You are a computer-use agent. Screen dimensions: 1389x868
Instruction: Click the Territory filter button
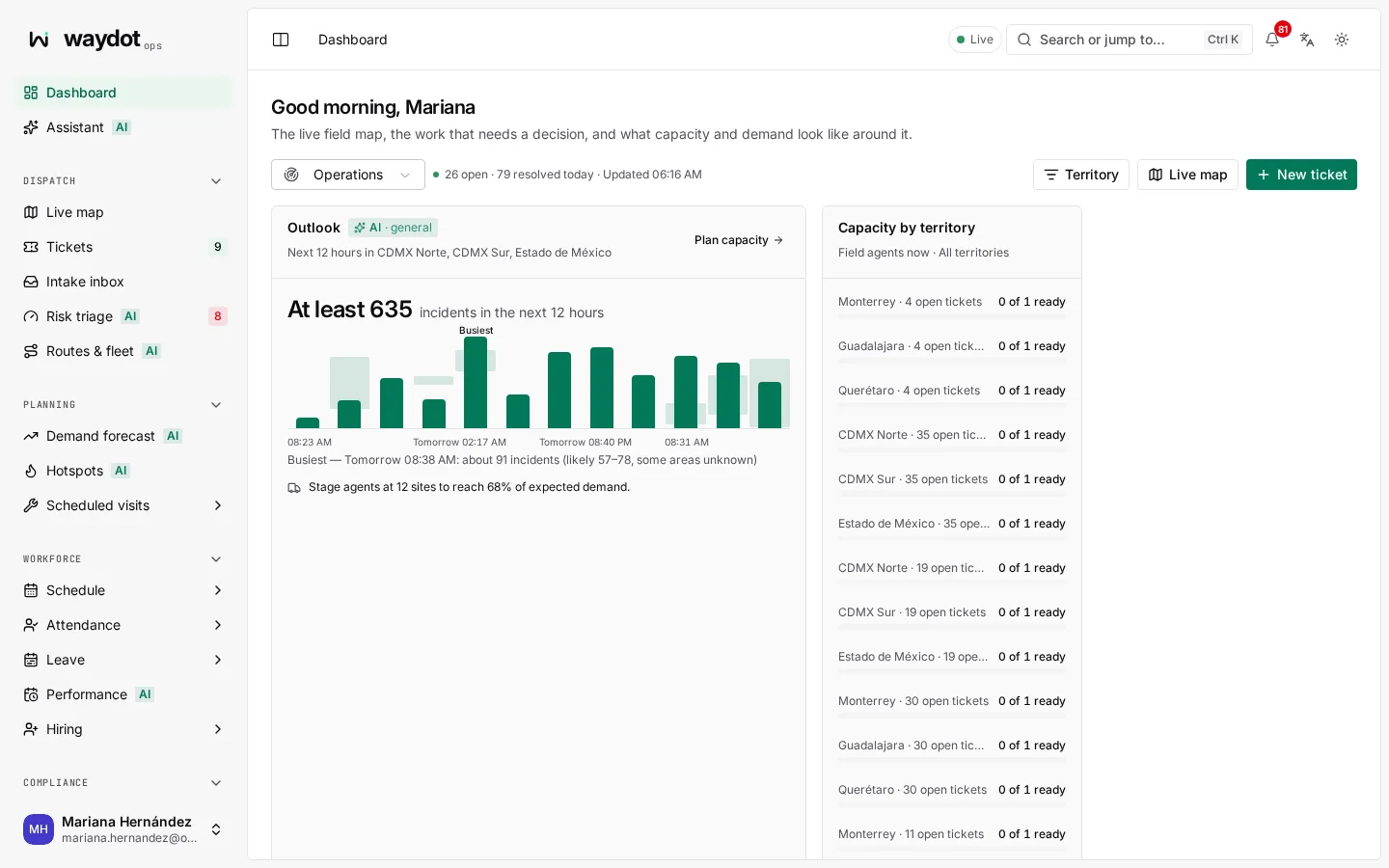(x=1081, y=175)
